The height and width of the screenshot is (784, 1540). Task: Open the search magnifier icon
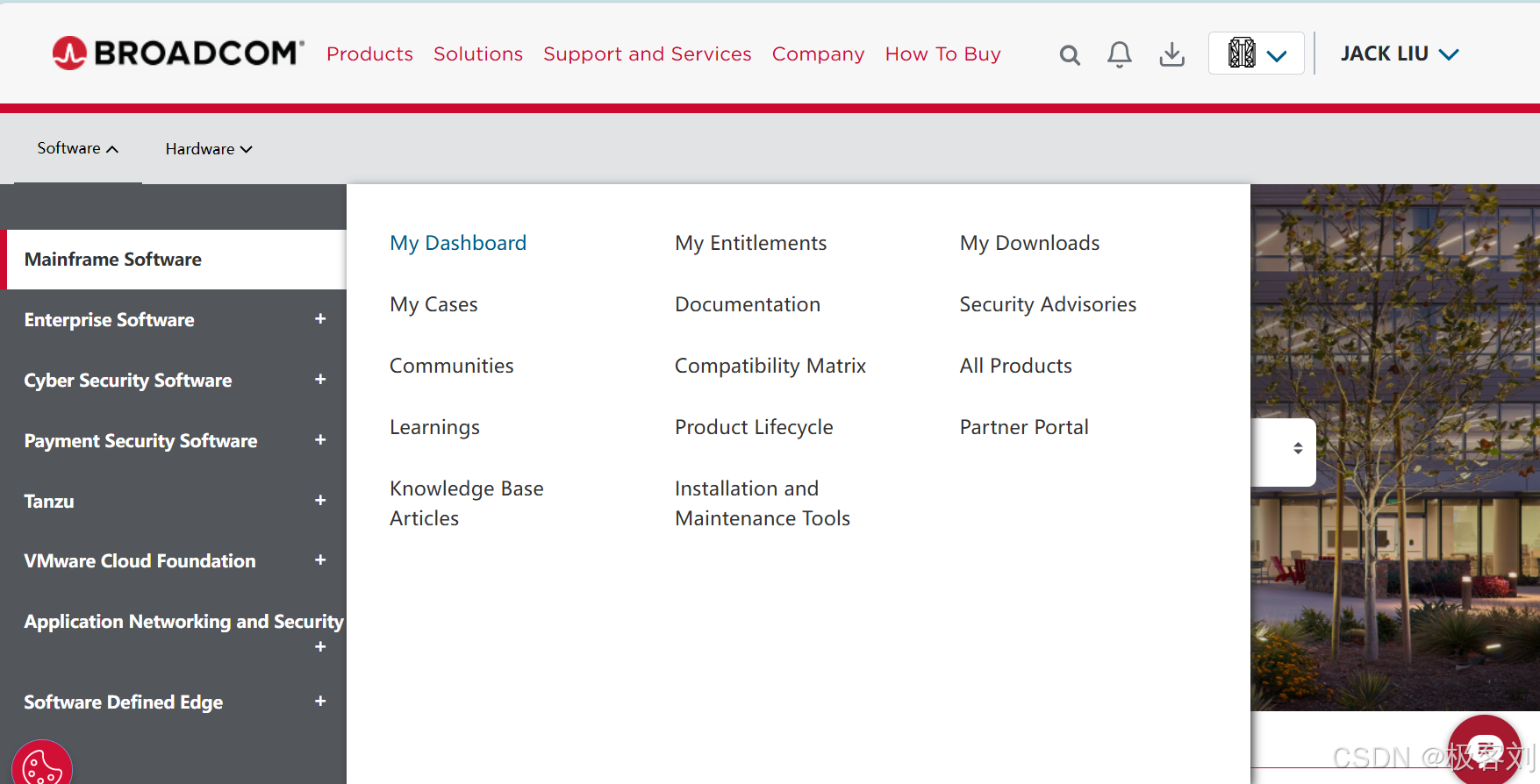pos(1069,55)
